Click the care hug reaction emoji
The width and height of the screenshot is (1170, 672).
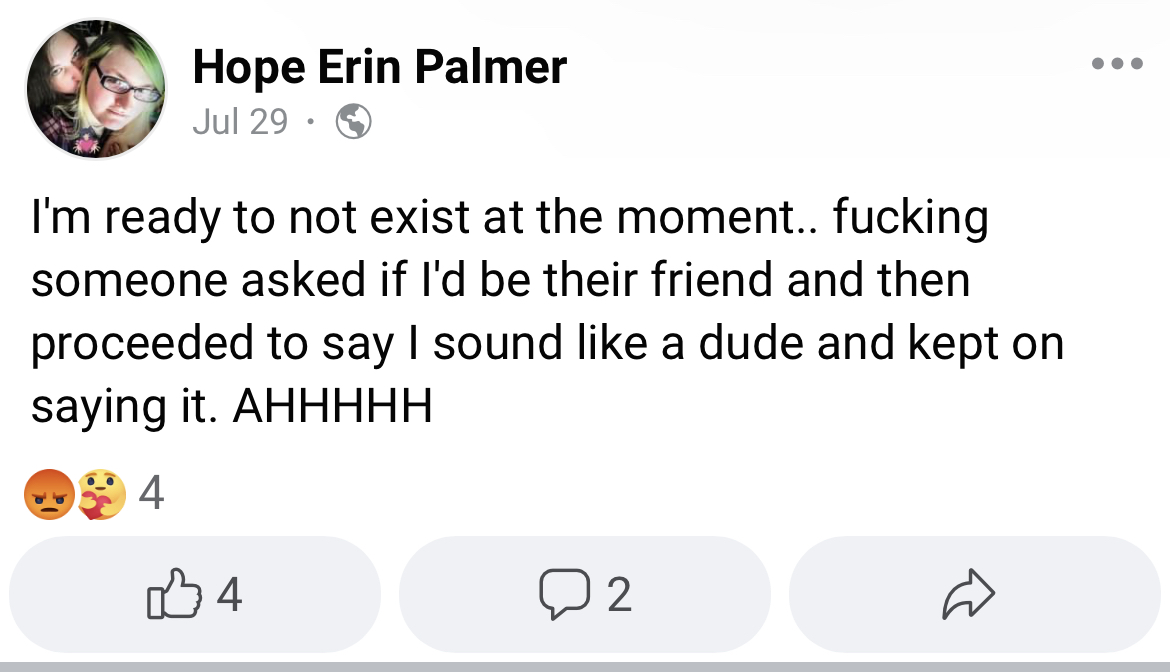102,494
